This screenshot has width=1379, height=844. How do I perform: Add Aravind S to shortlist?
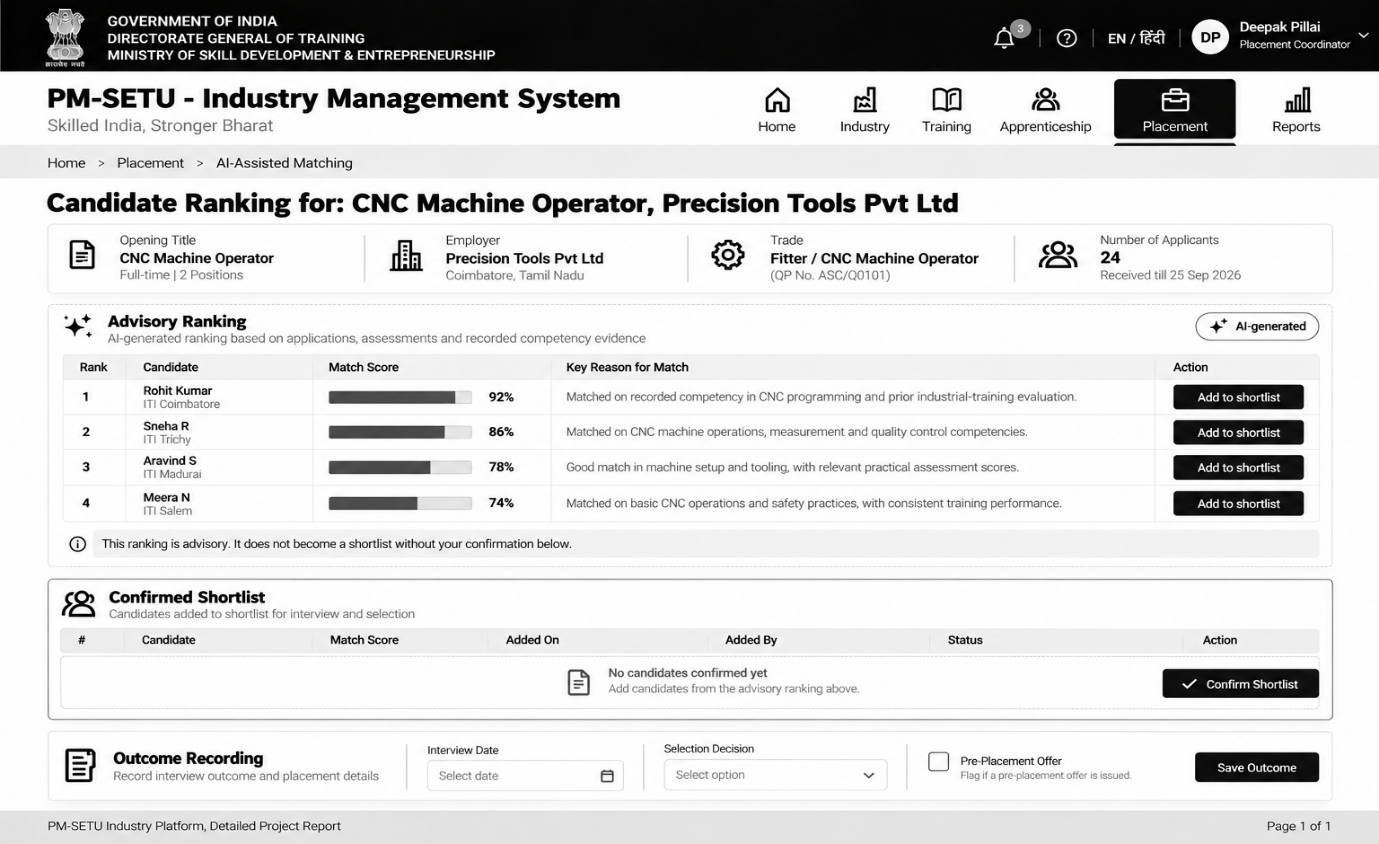click(x=1238, y=467)
